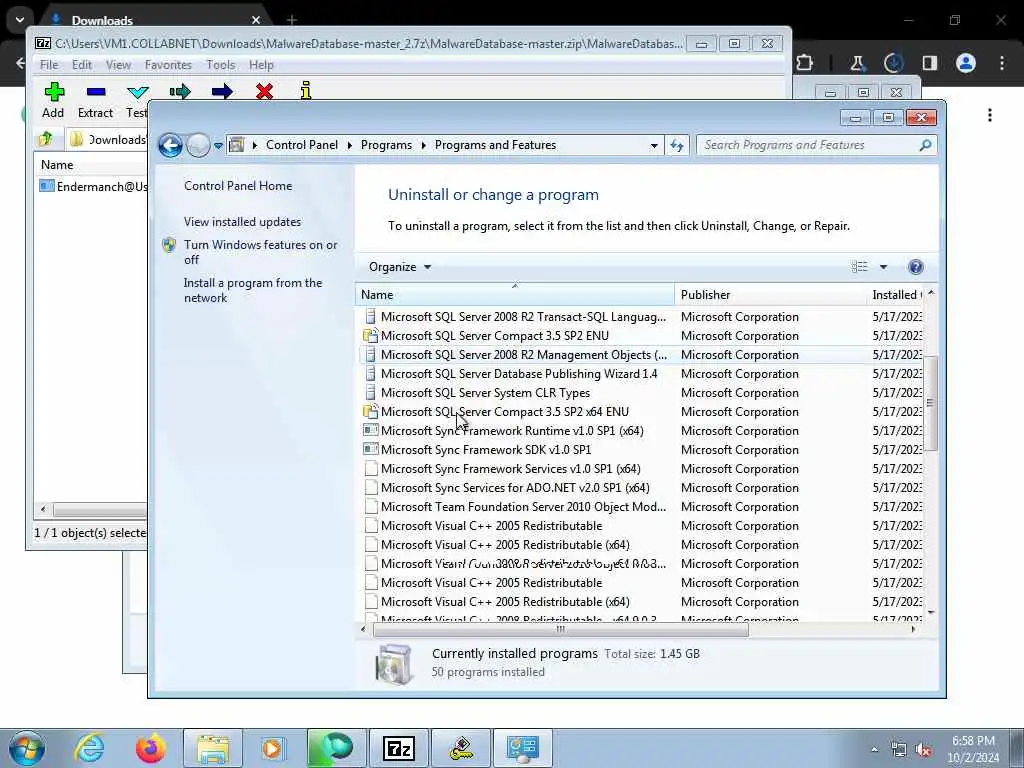Open Chrome extensions puzzle icon
The image size is (1024, 768).
point(805,63)
